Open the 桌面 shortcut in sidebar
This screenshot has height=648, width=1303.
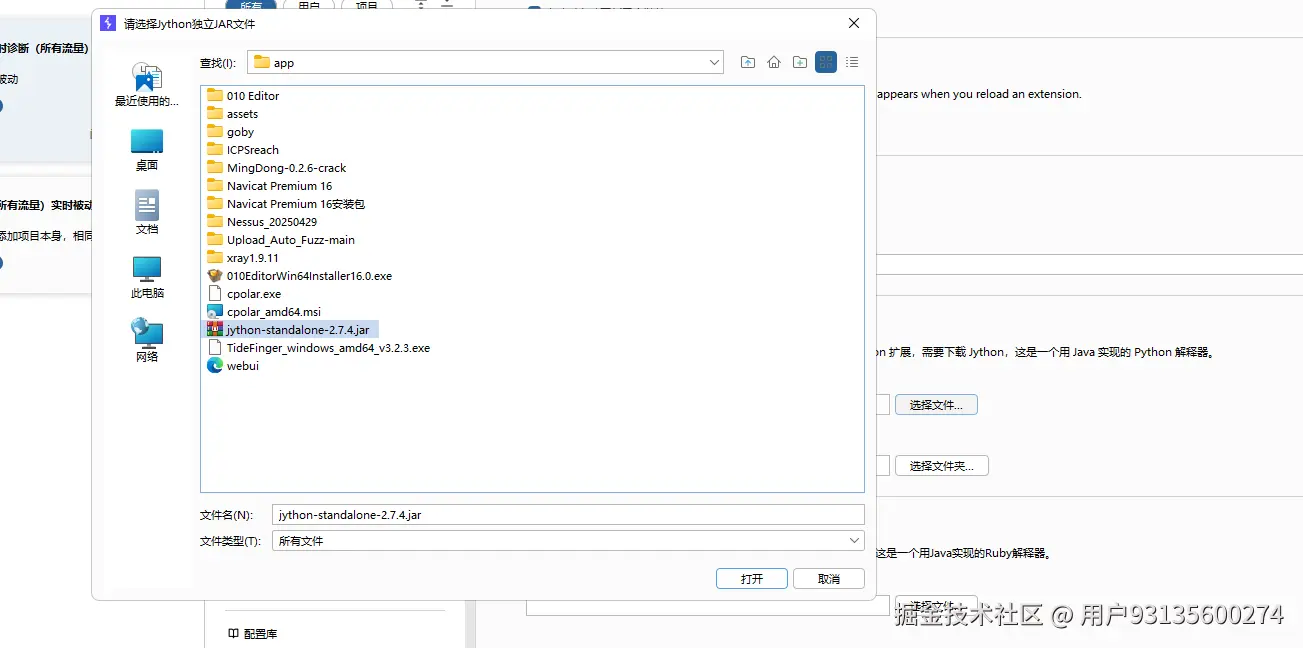tap(147, 150)
